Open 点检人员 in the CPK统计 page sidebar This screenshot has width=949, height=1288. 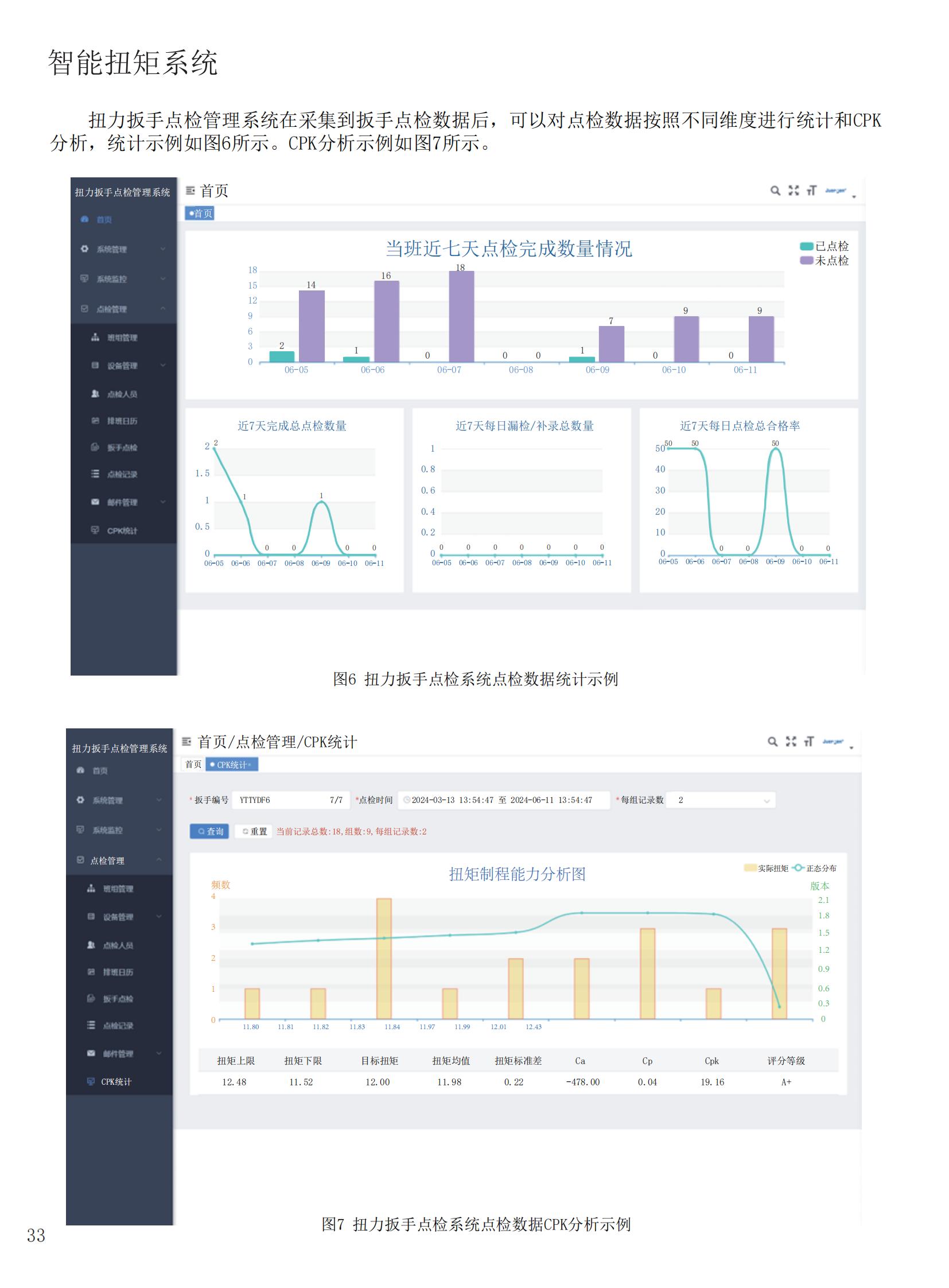[x=118, y=945]
